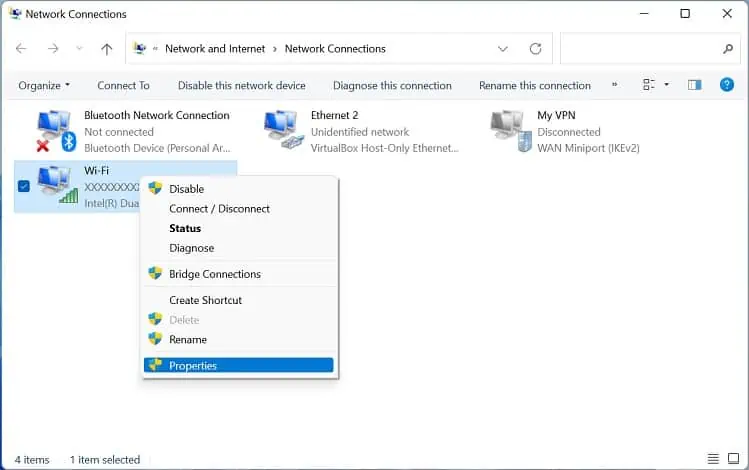Open the view options dropdown arrow
Viewport: 749px width, 470px height.
(x=666, y=85)
